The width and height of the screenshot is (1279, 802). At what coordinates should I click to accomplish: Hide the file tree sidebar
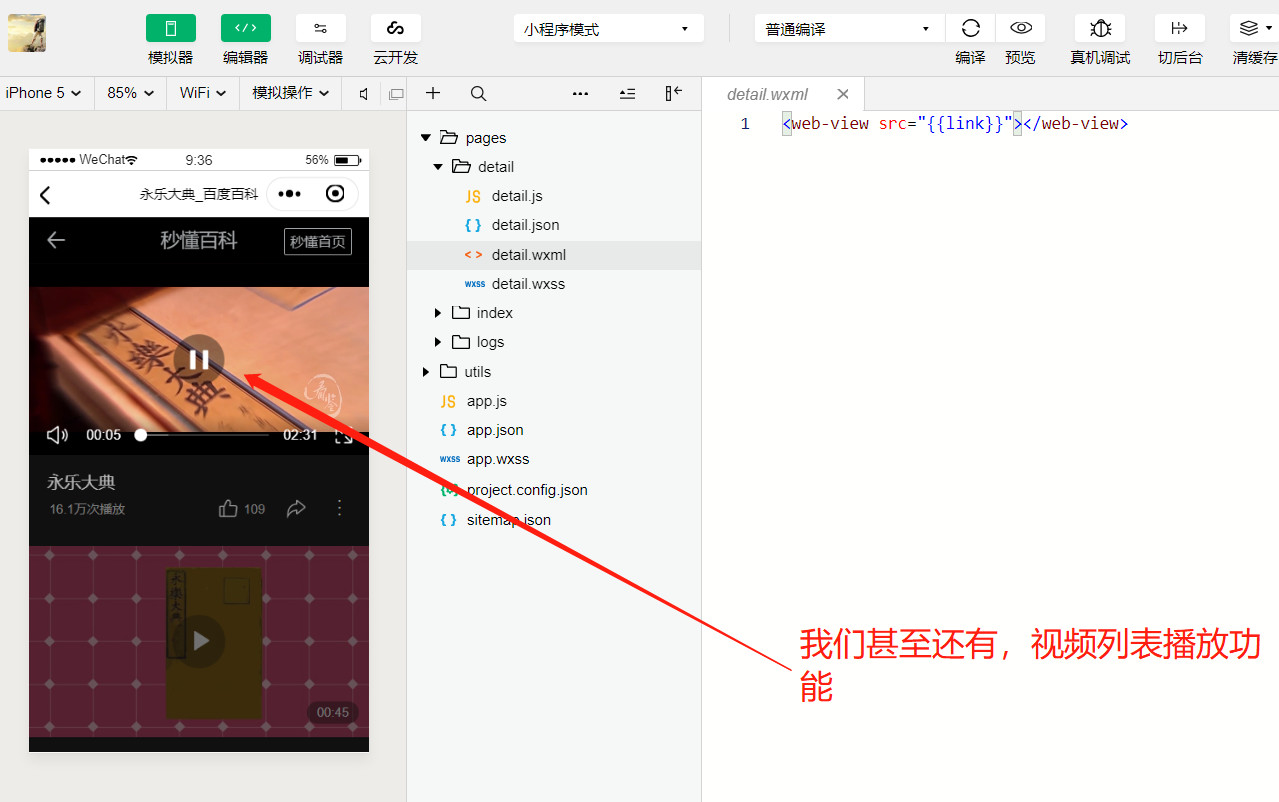coord(674,93)
